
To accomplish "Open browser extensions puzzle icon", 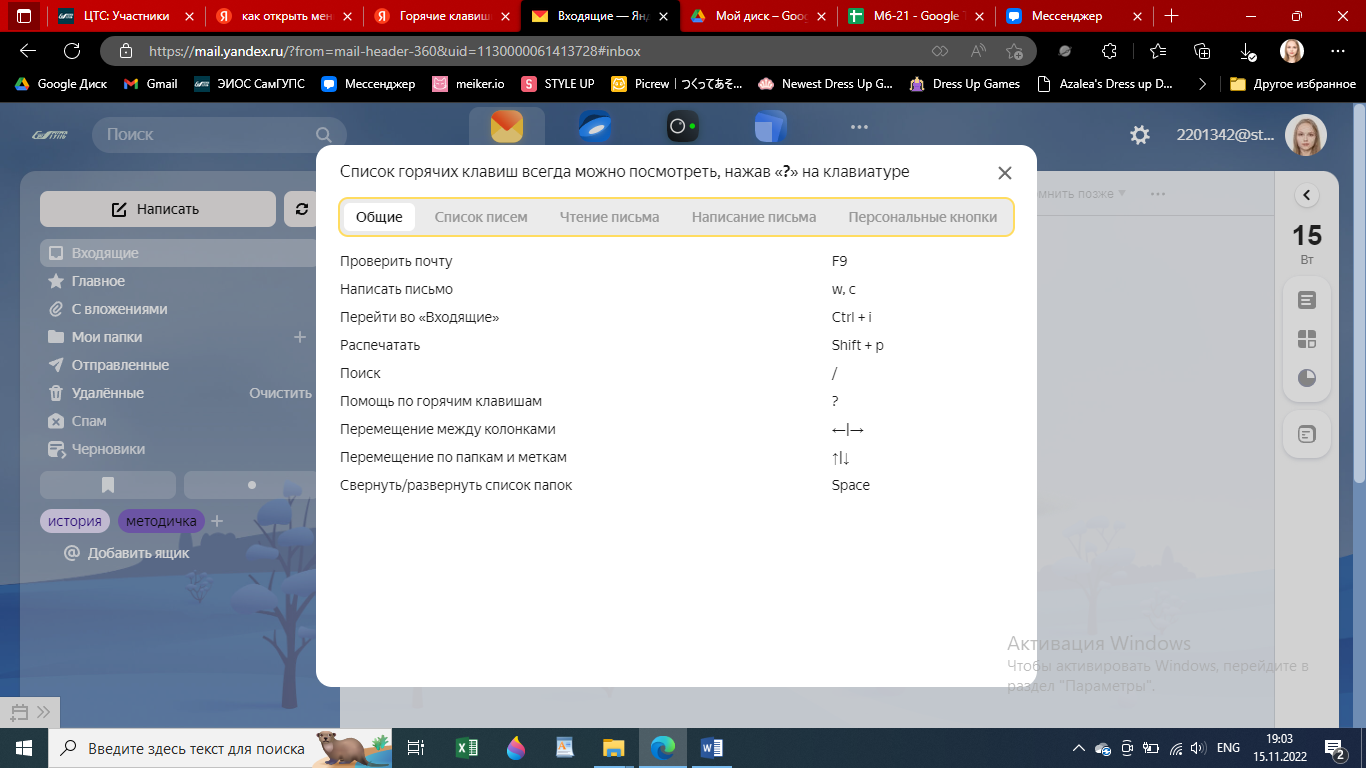I will point(1109,51).
